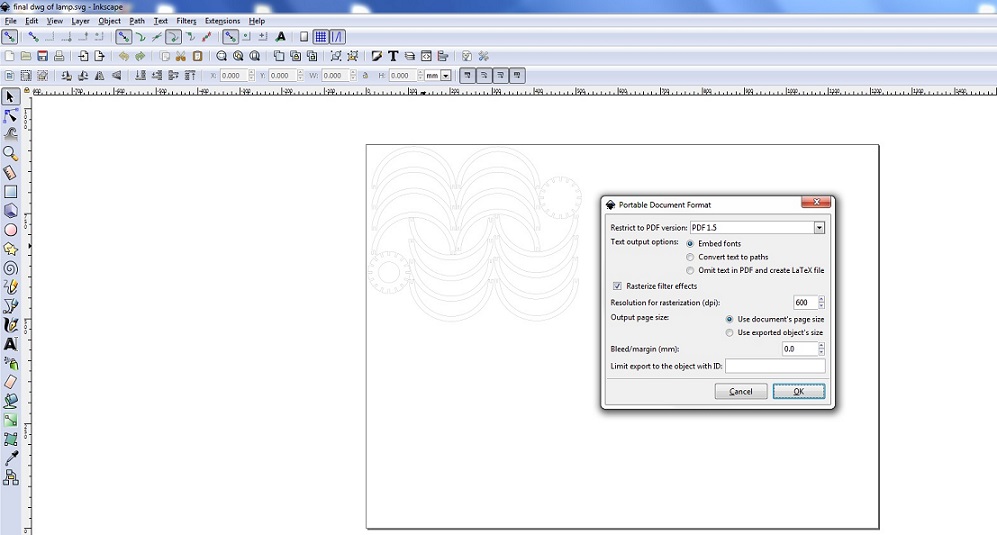997x535 pixels.
Task: Click the Bleed/margin spinner arrows
Action: click(822, 349)
